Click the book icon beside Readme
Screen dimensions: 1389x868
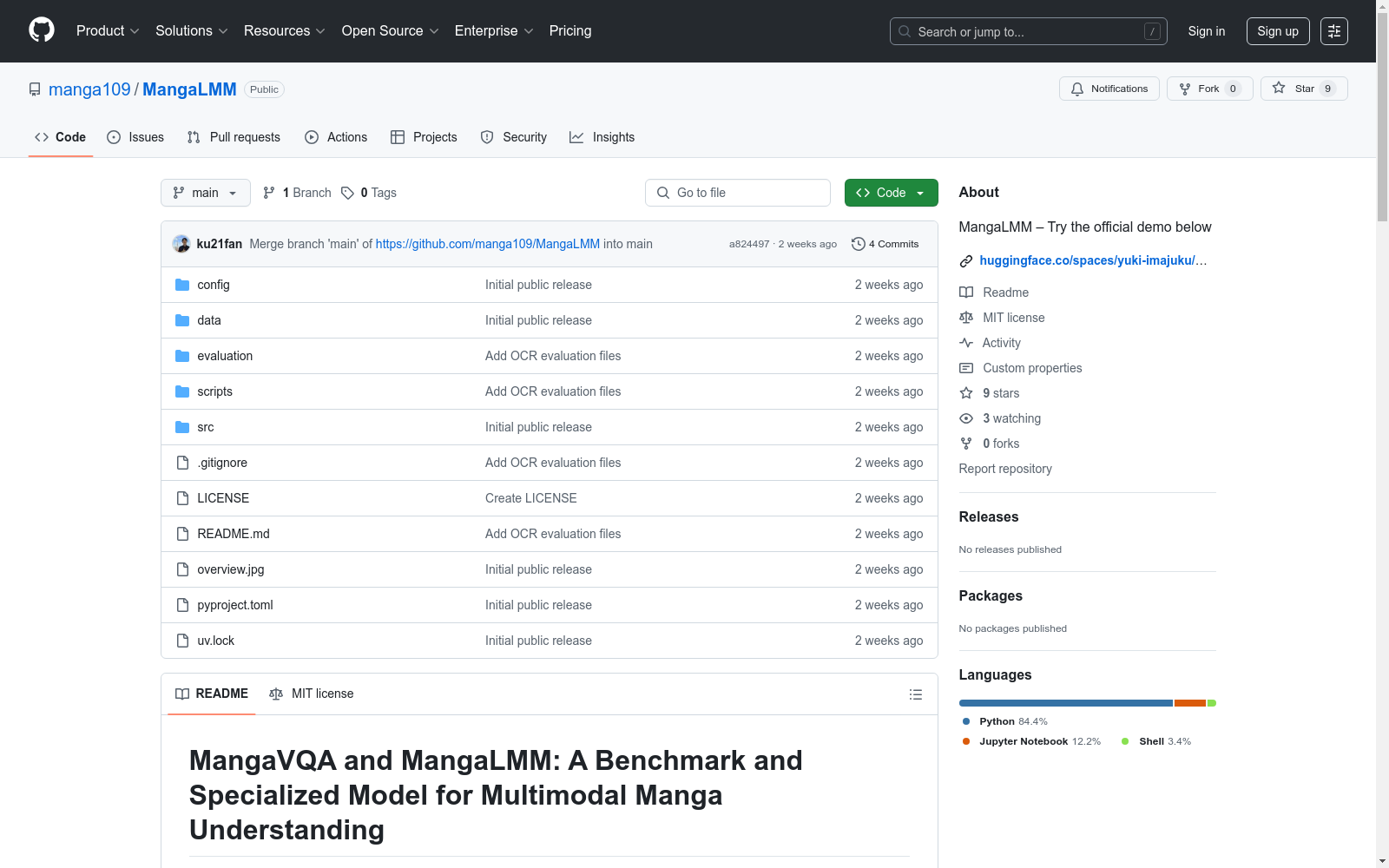[966, 293]
